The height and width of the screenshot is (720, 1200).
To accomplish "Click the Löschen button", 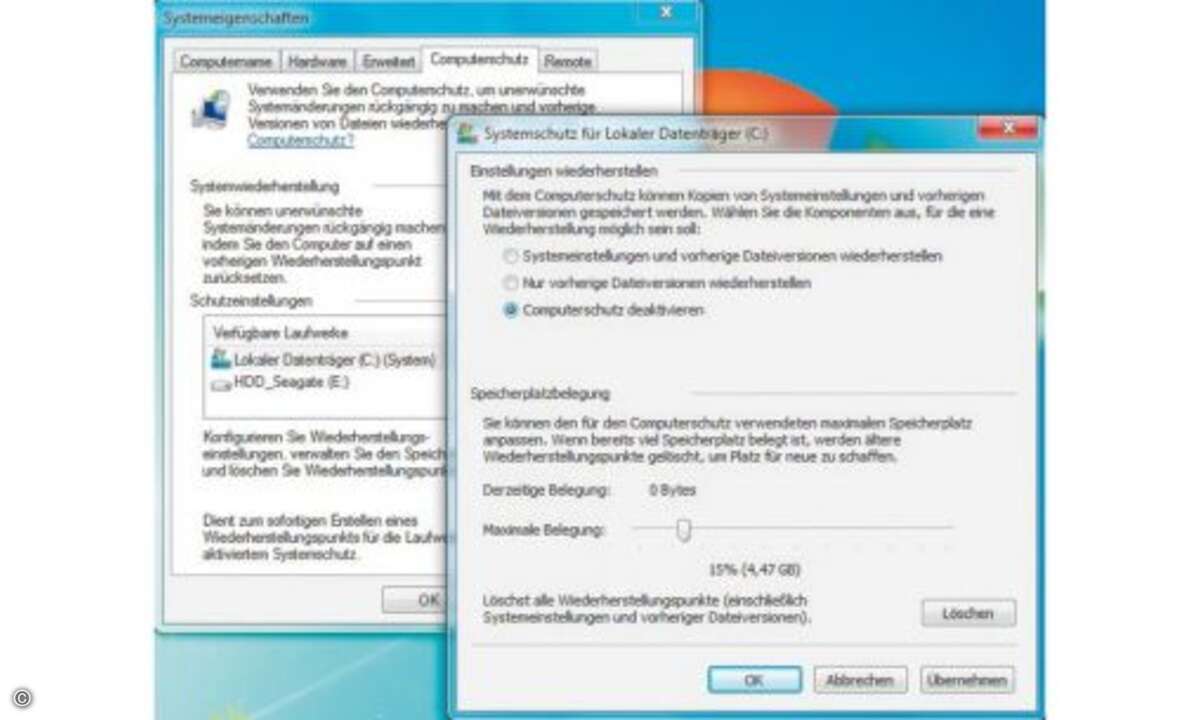I will [x=967, y=613].
